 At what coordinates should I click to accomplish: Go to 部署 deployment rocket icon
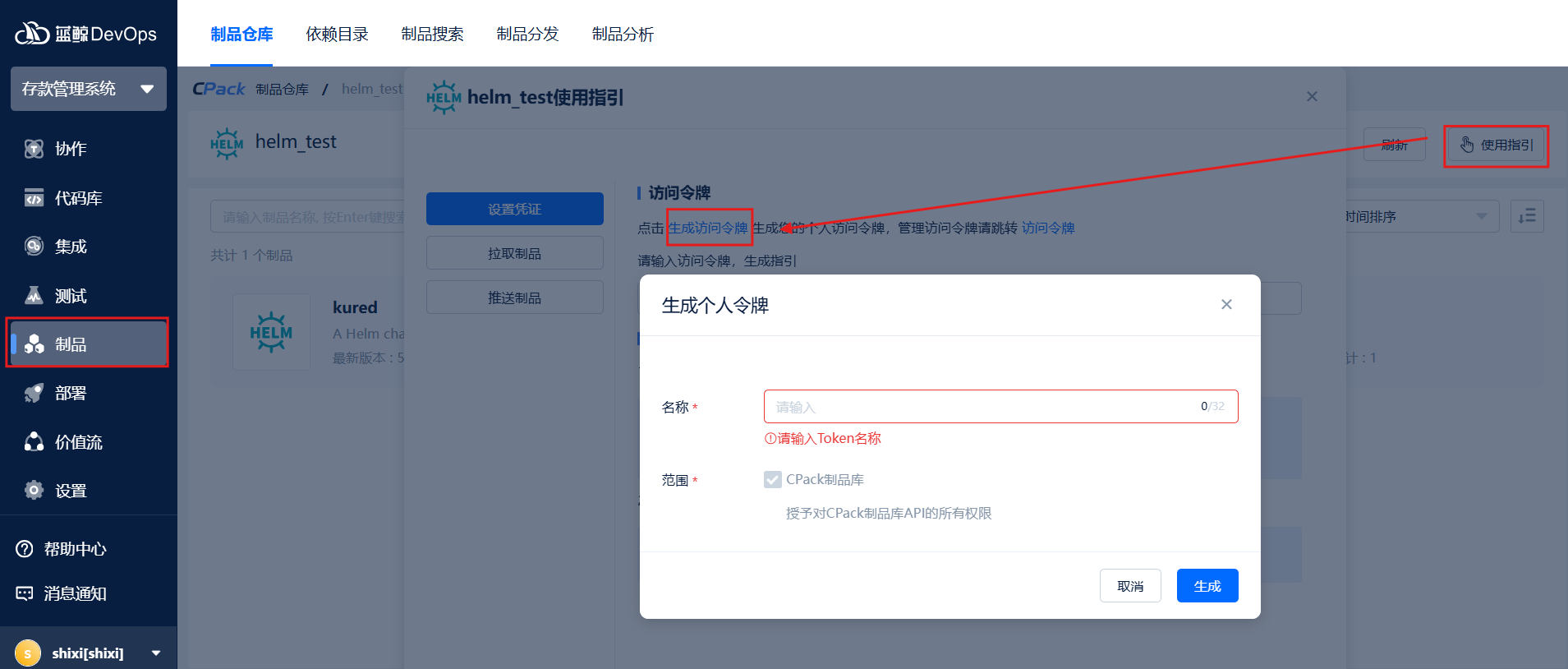[34, 393]
